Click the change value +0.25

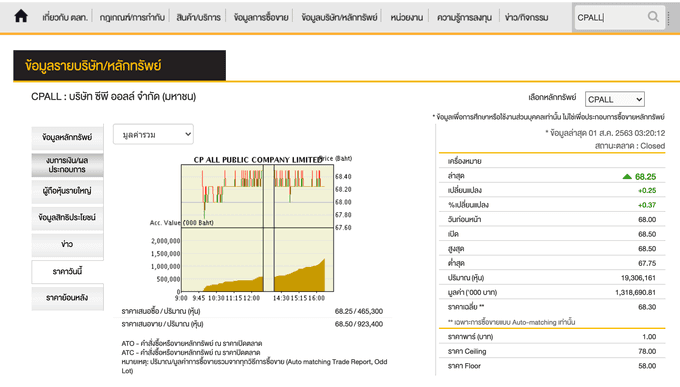pyautogui.click(x=647, y=190)
